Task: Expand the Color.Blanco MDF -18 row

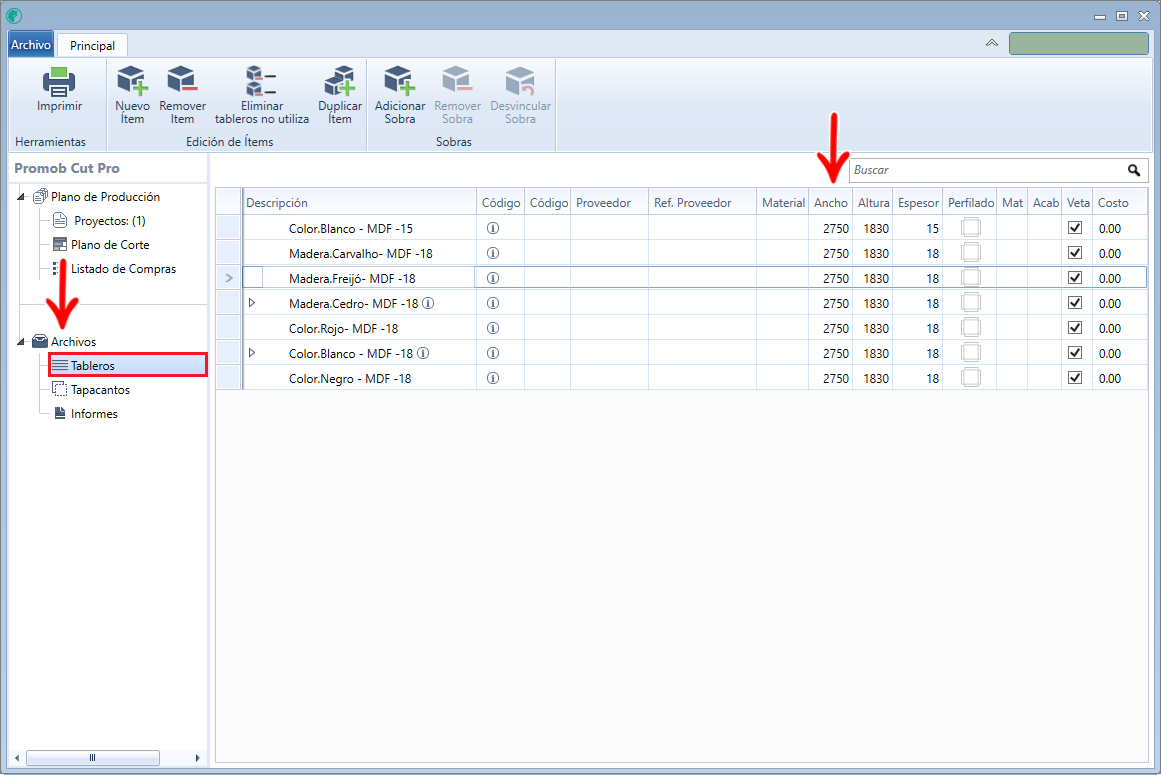Action: click(252, 353)
